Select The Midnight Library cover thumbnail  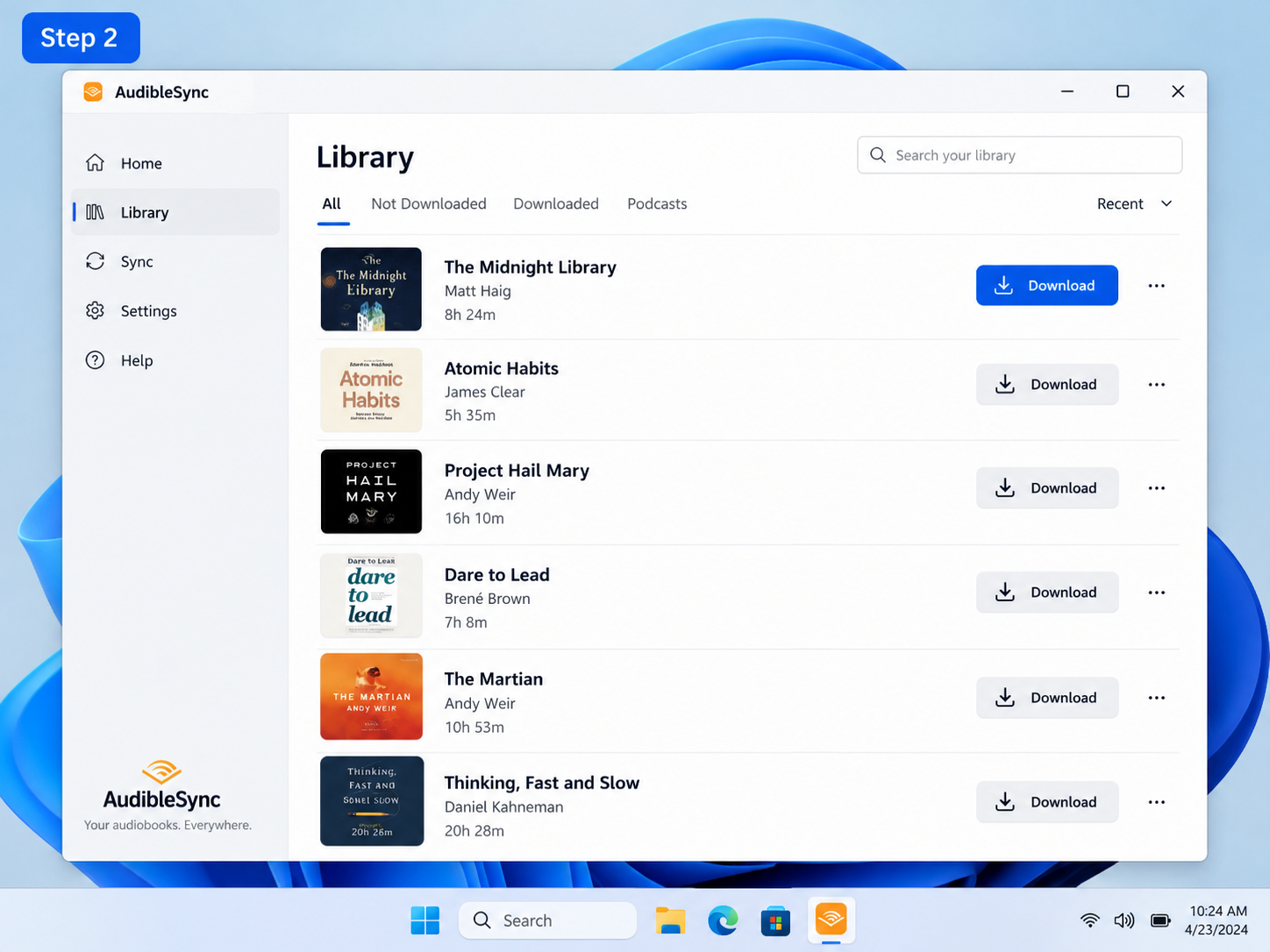tap(371, 289)
